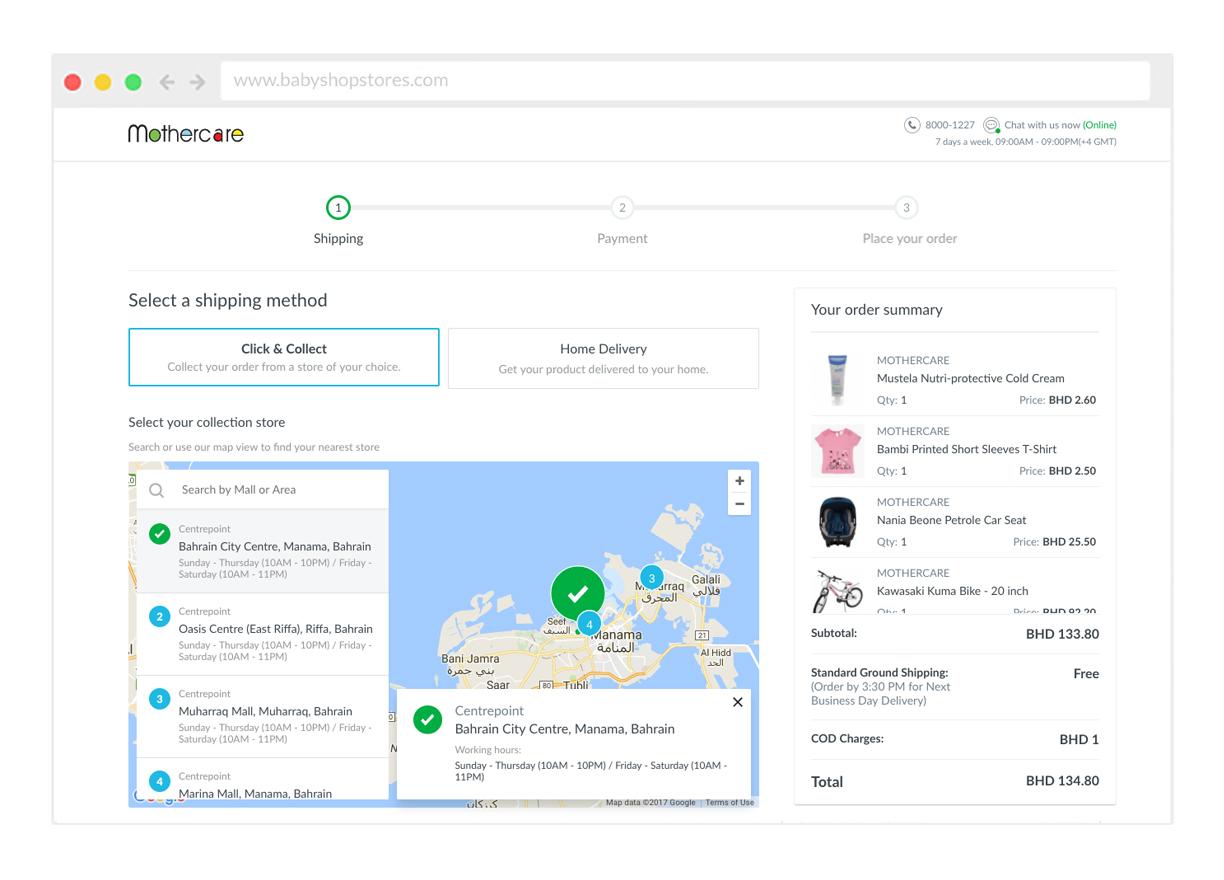
Task: Click the number 2 badge for Oasis Centre
Action: (x=159, y=616)
